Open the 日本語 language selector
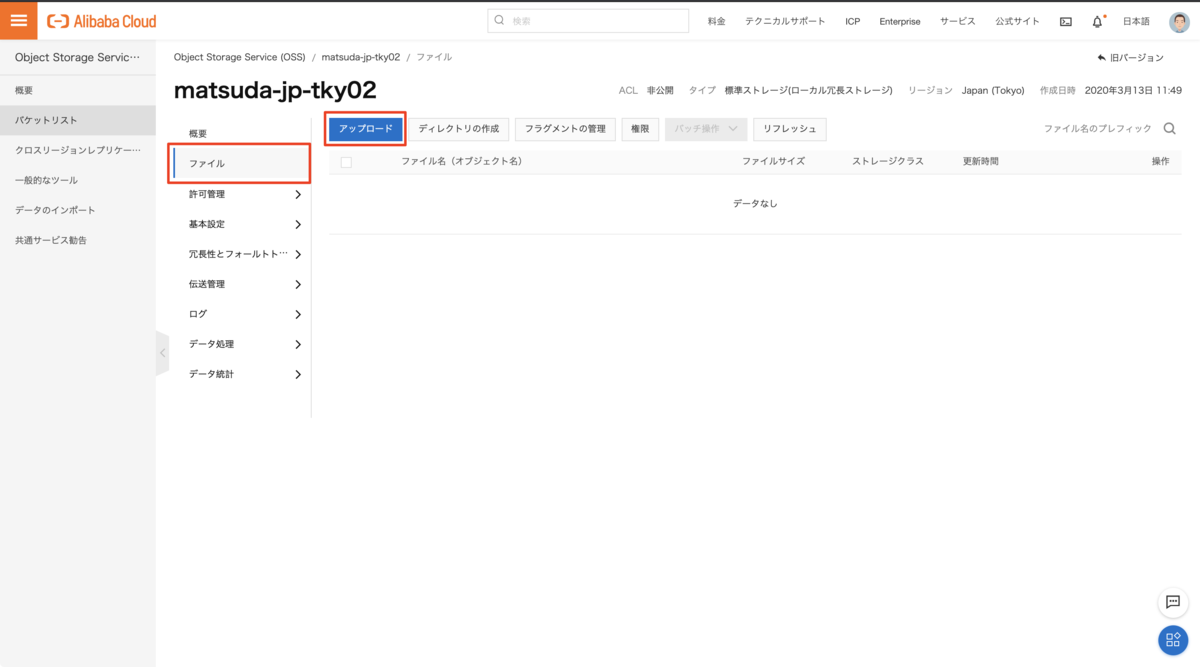 click(x=1136, y=21)
